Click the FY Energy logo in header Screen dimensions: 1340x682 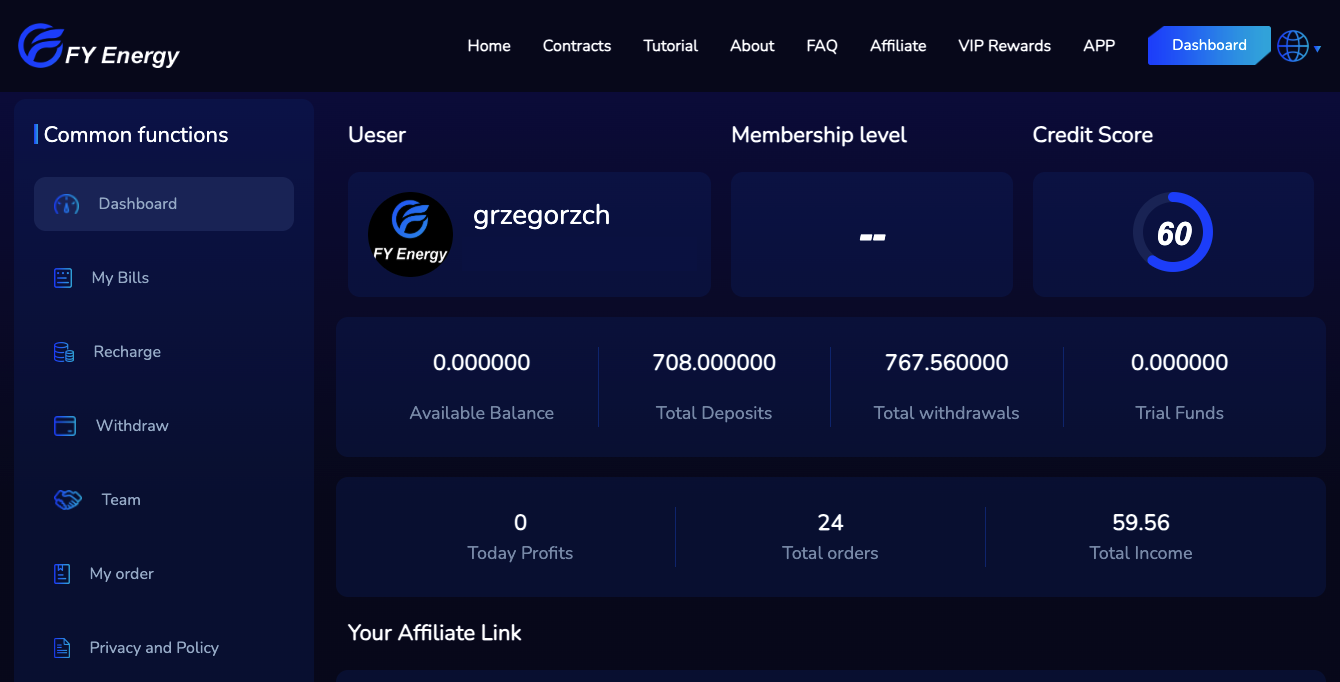[x=98, y=46]
